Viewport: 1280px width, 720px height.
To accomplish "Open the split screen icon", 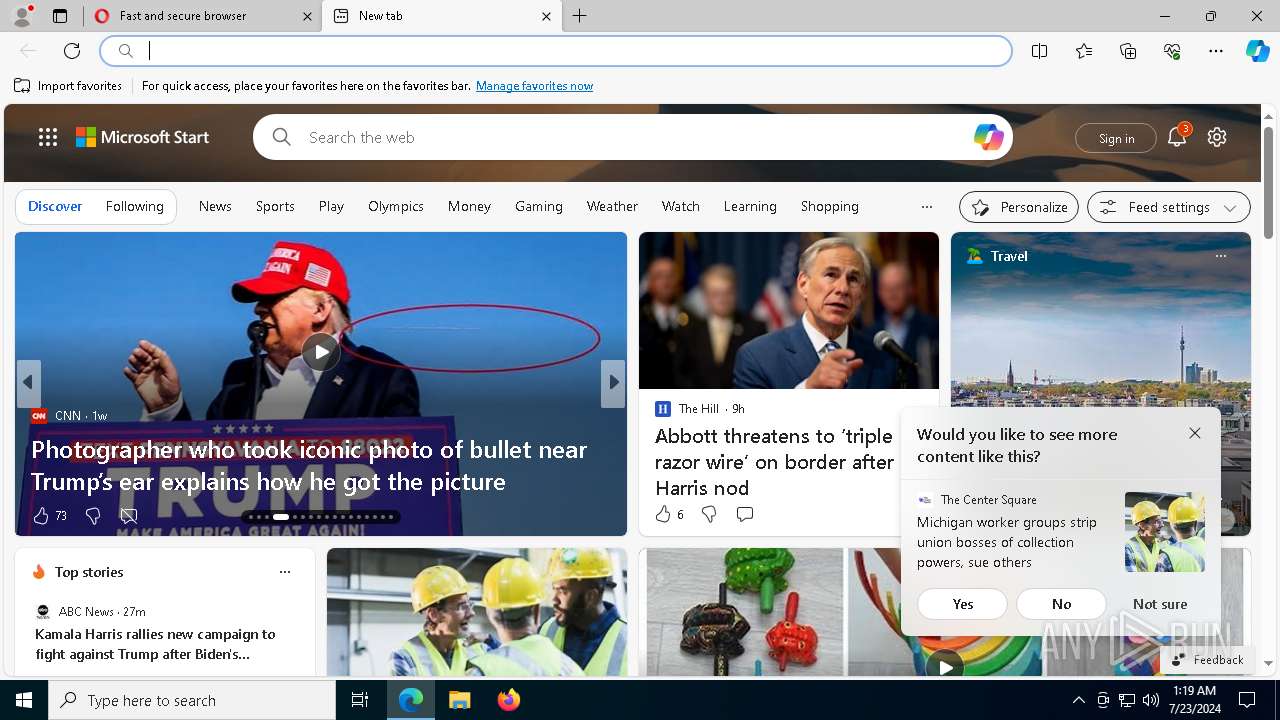I will [1040, 51].
